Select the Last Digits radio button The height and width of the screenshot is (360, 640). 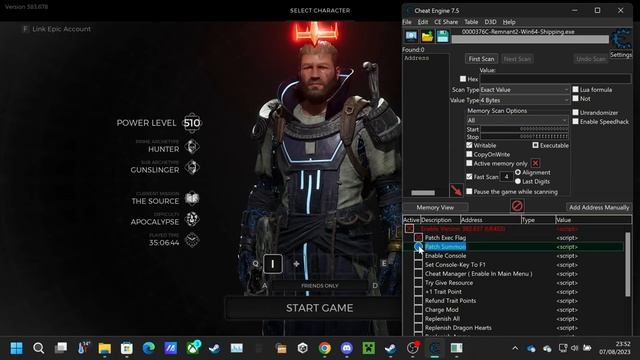[x=518, y=181]
